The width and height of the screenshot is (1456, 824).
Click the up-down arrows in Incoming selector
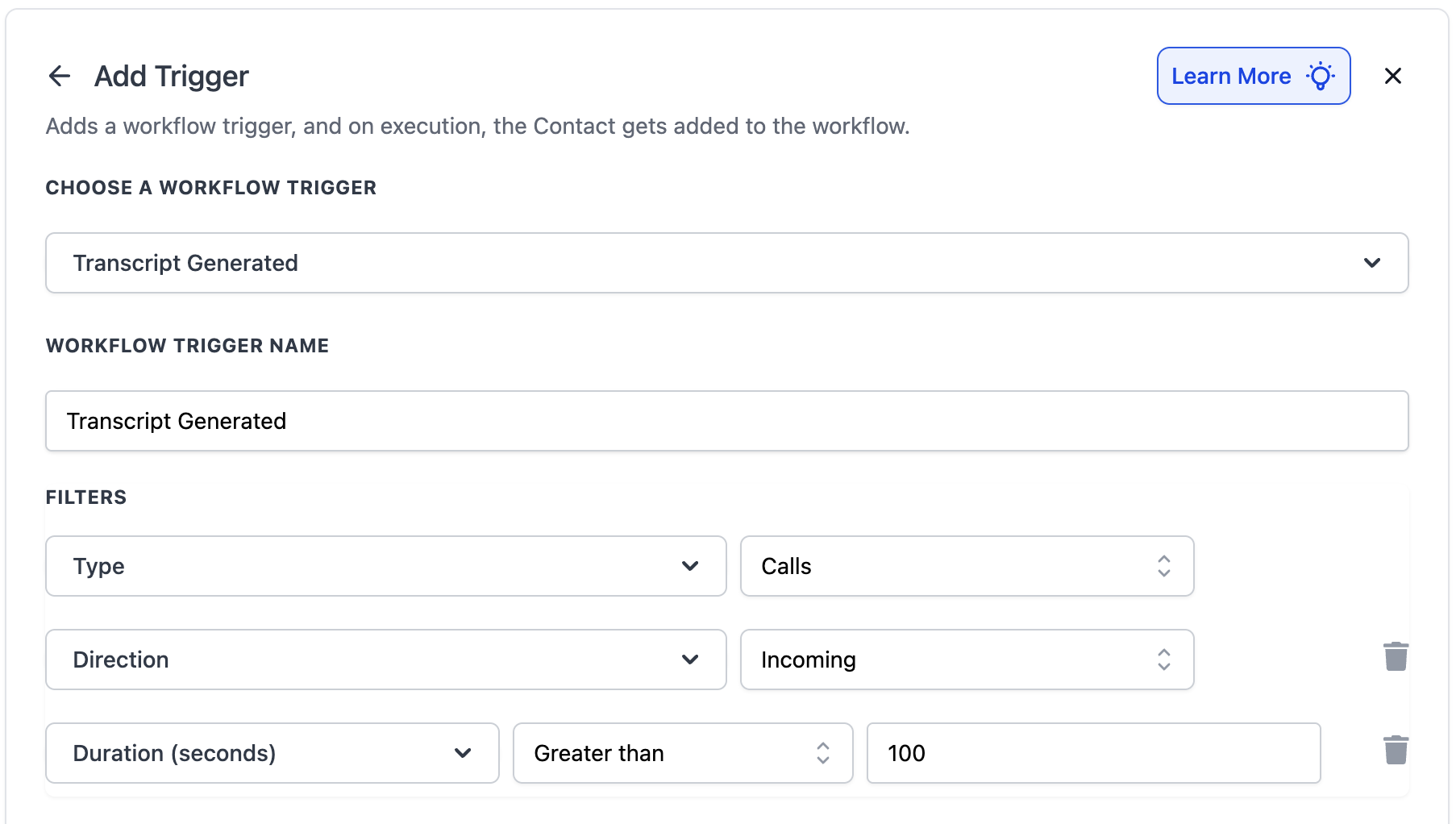pos(1163,660)
